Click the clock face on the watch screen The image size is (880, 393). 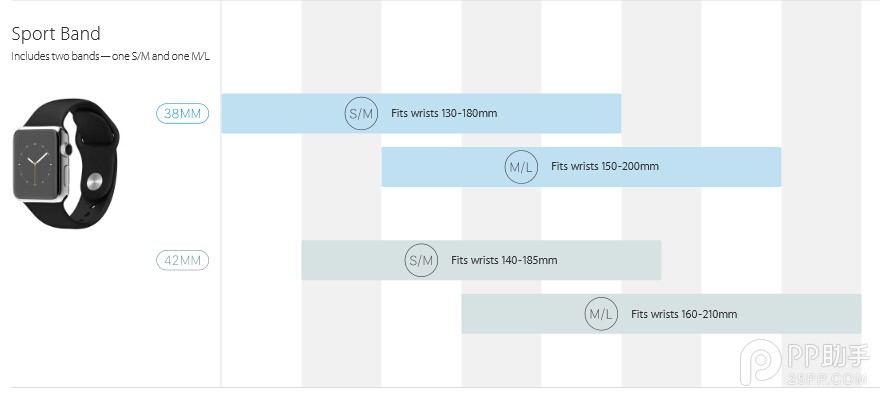[35, 164]
